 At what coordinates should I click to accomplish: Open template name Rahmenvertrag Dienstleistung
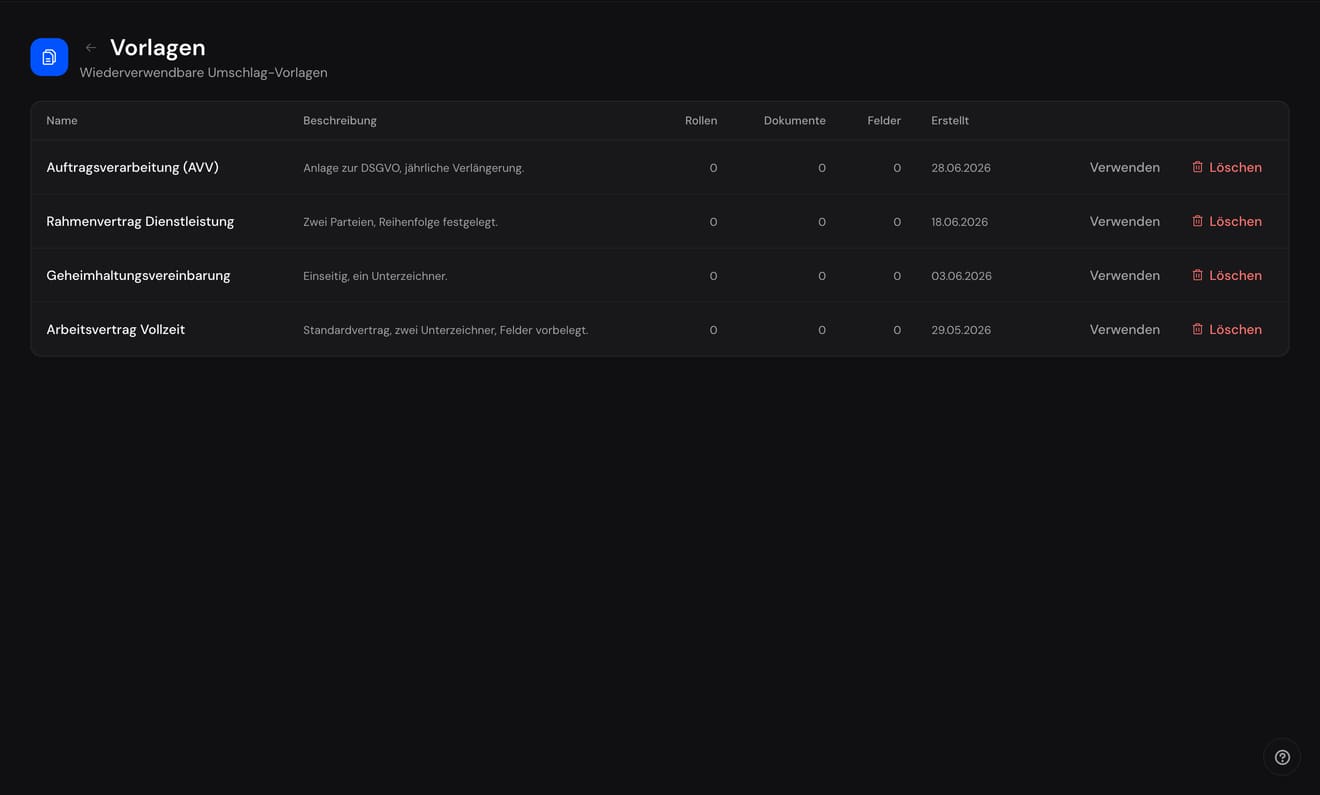pos(140,221)
